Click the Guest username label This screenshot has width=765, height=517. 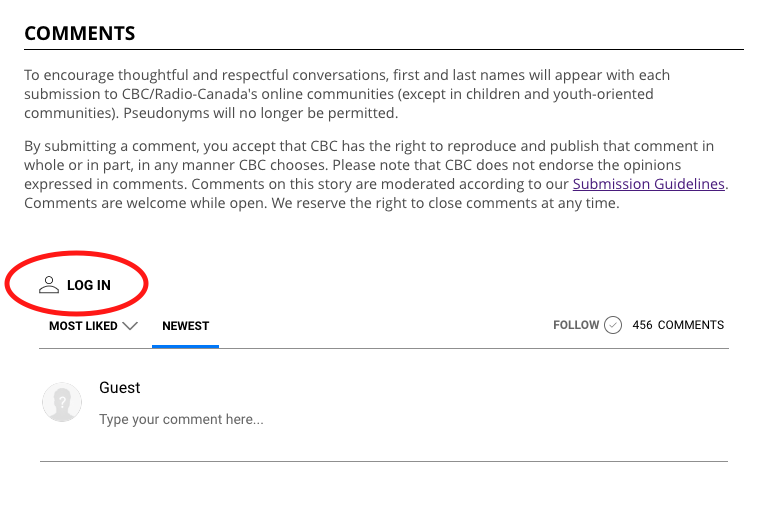(120, 388)
